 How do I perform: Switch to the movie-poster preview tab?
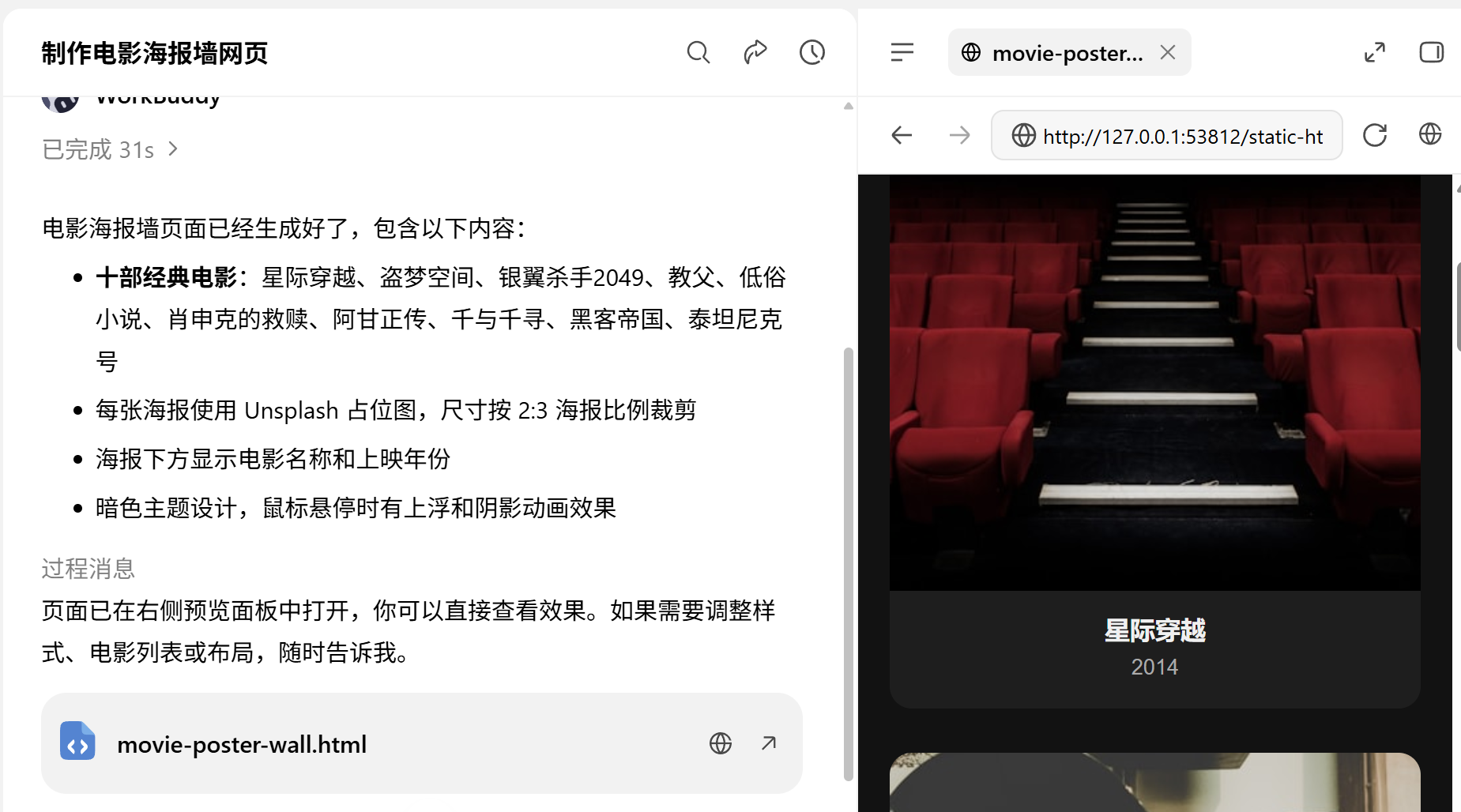pyautogui.click(x=1069, y=53)
